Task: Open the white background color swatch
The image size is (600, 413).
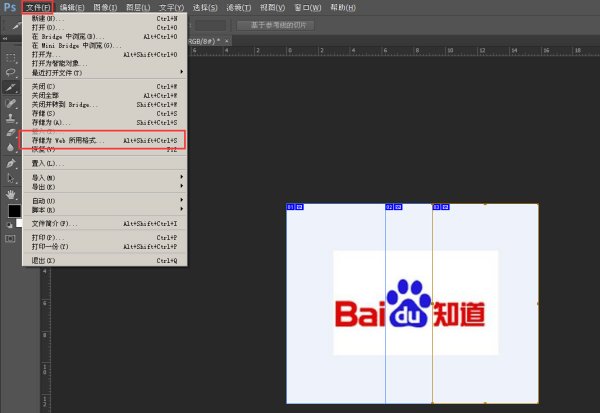Action: pyautogui.click(x=19, y=223)
